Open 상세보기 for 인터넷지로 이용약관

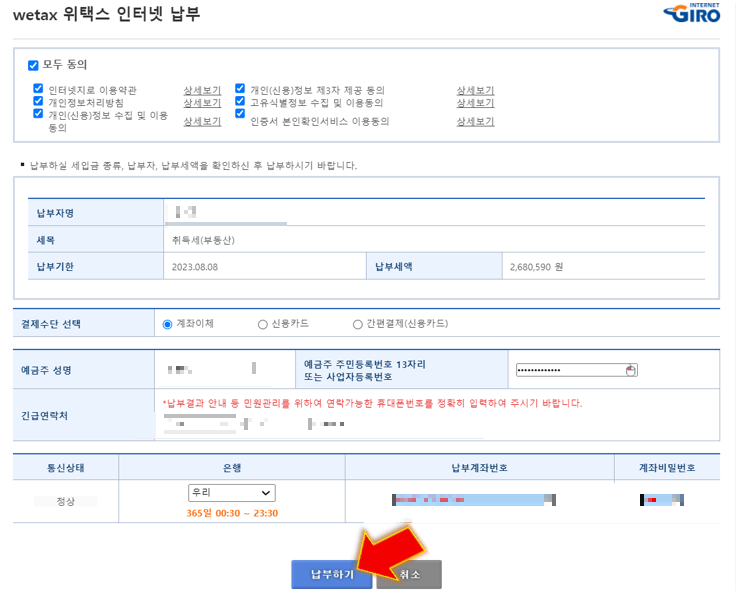pyautogui.click(x=202, y=90)
